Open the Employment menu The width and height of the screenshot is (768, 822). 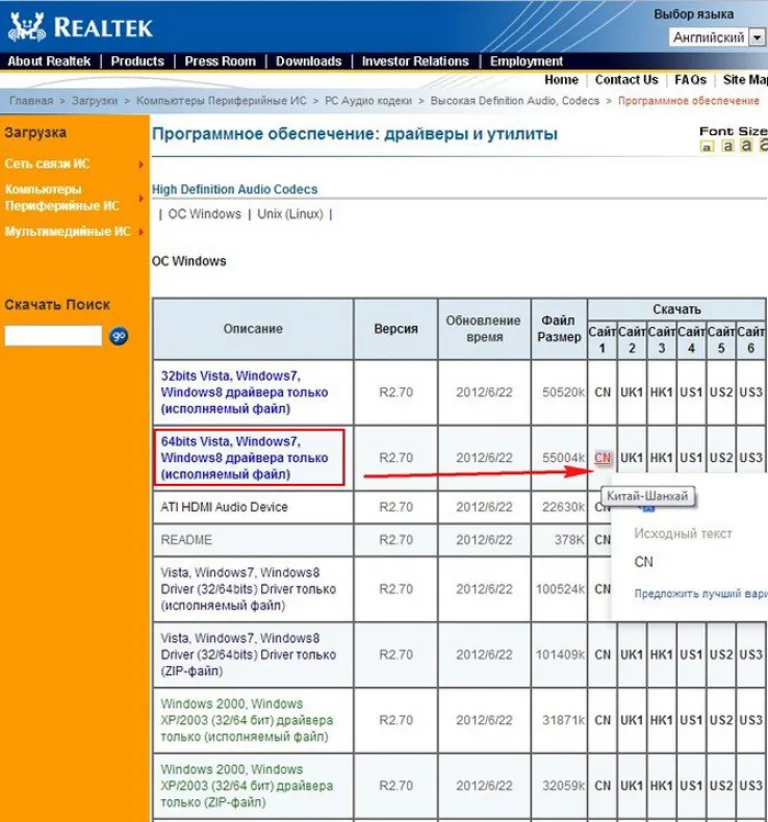coord(526,61)
